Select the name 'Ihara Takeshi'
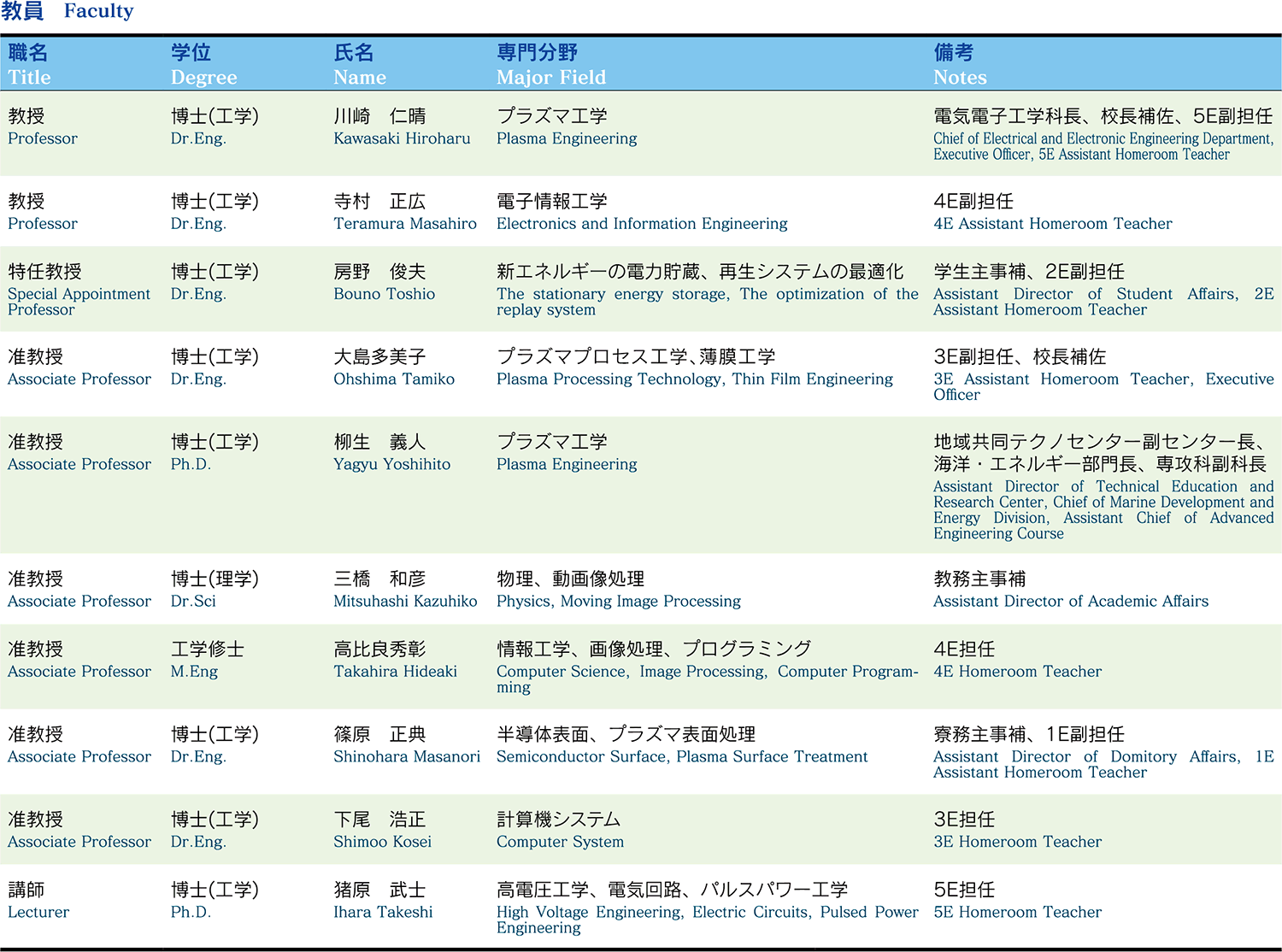 coord(383,912)
